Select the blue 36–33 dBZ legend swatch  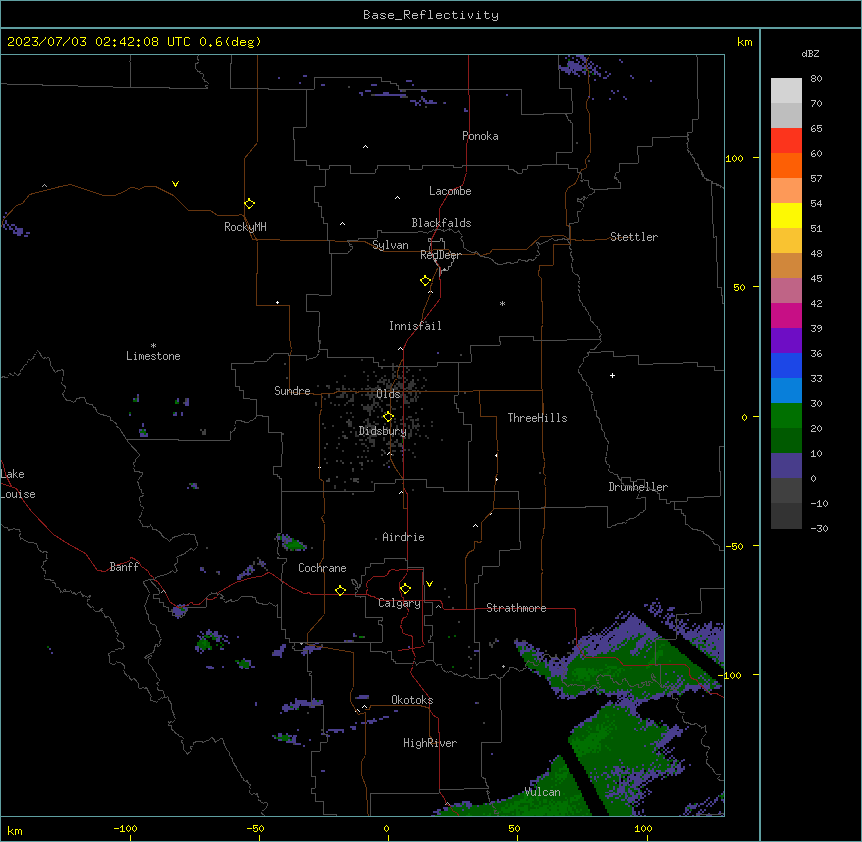[786, 365]
